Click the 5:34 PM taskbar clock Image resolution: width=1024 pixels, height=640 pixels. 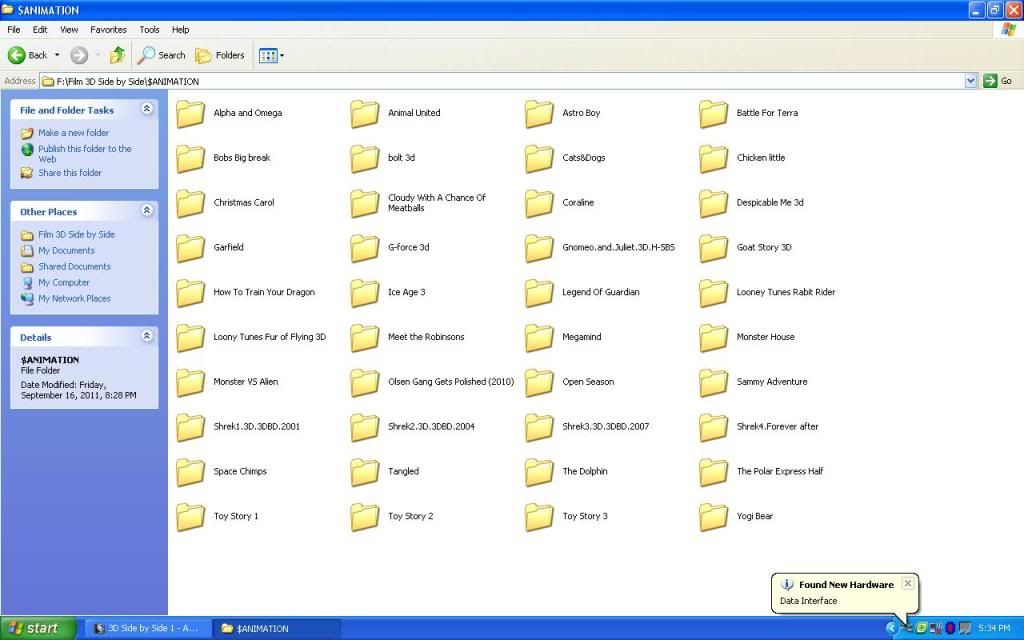(994, 628)
